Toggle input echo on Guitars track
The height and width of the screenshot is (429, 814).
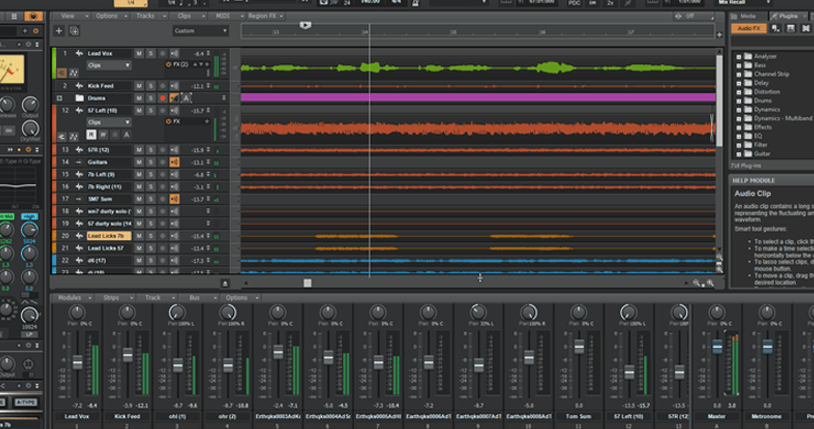pyautogui.click(x=174, y=162)
